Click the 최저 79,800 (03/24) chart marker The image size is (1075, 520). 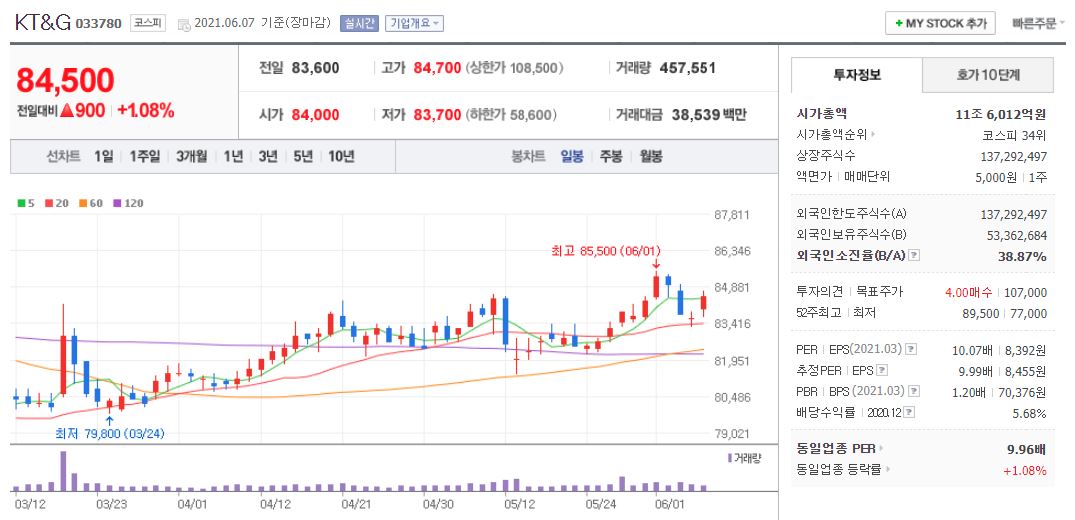(x=110, y=433)
